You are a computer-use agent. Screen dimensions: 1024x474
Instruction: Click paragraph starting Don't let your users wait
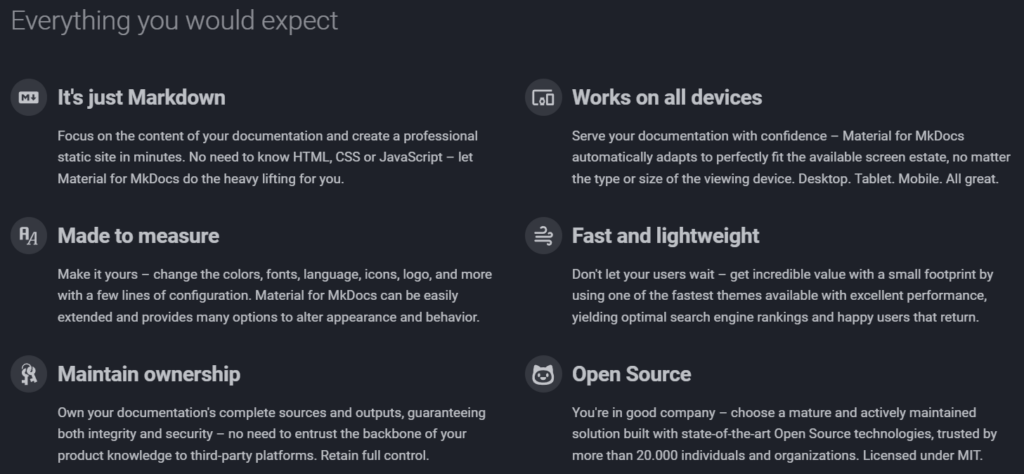coord(782,296)
